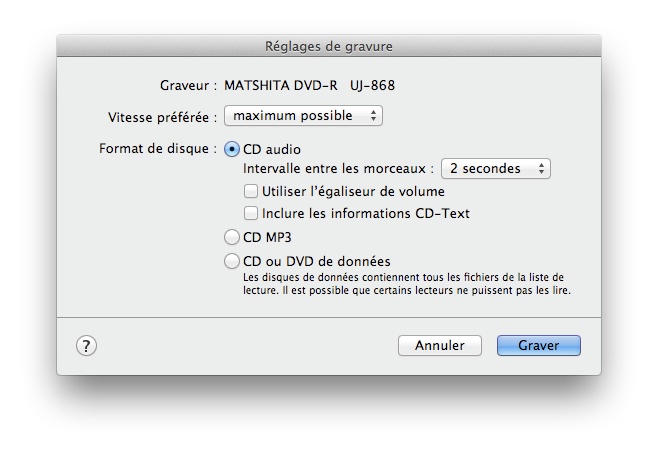
Task: Click the Réglages de gravure title bar
Action: tap(328, 45)
